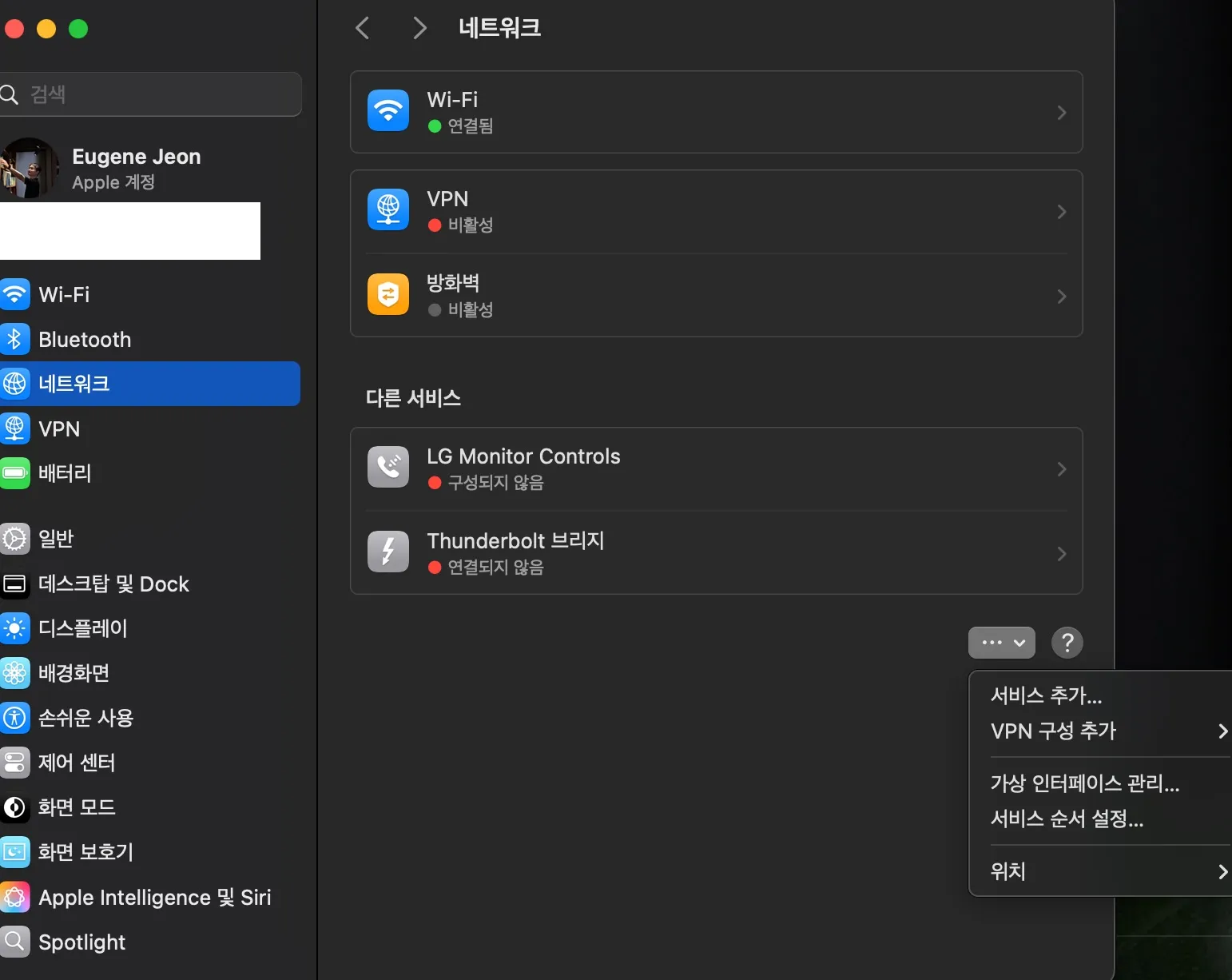Screen dimensions: 1232x980
Task: Select 가상 인터페이스 관리 menu entry
Action: coord(1084,783)
